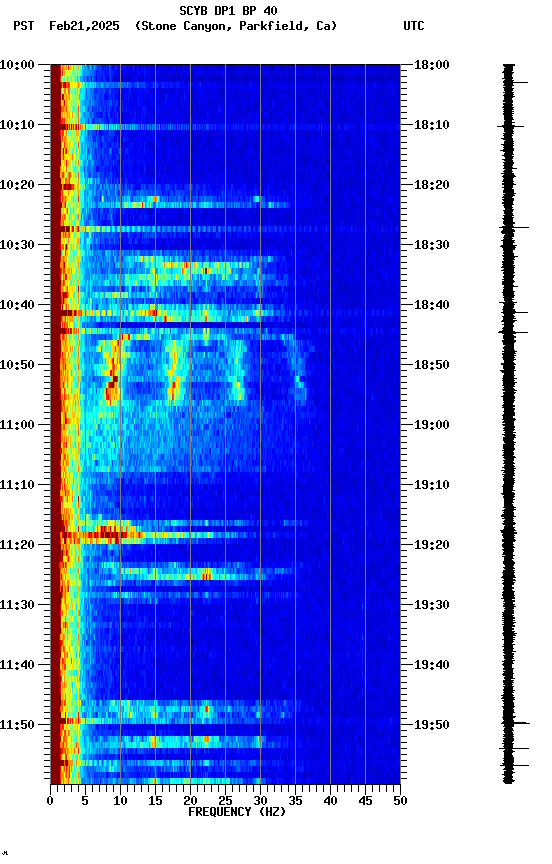This screenshot has width=552, height=864.
Task: Click the "15" frequency axis label
Action: [155, 801]
